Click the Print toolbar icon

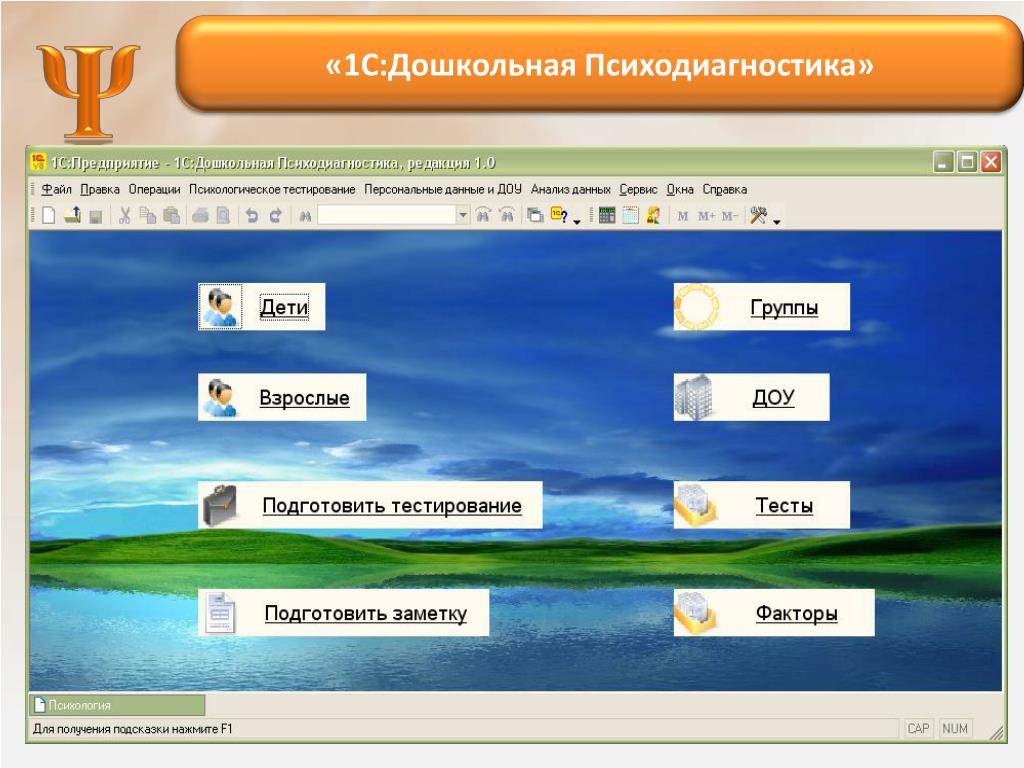click(200, 215)
